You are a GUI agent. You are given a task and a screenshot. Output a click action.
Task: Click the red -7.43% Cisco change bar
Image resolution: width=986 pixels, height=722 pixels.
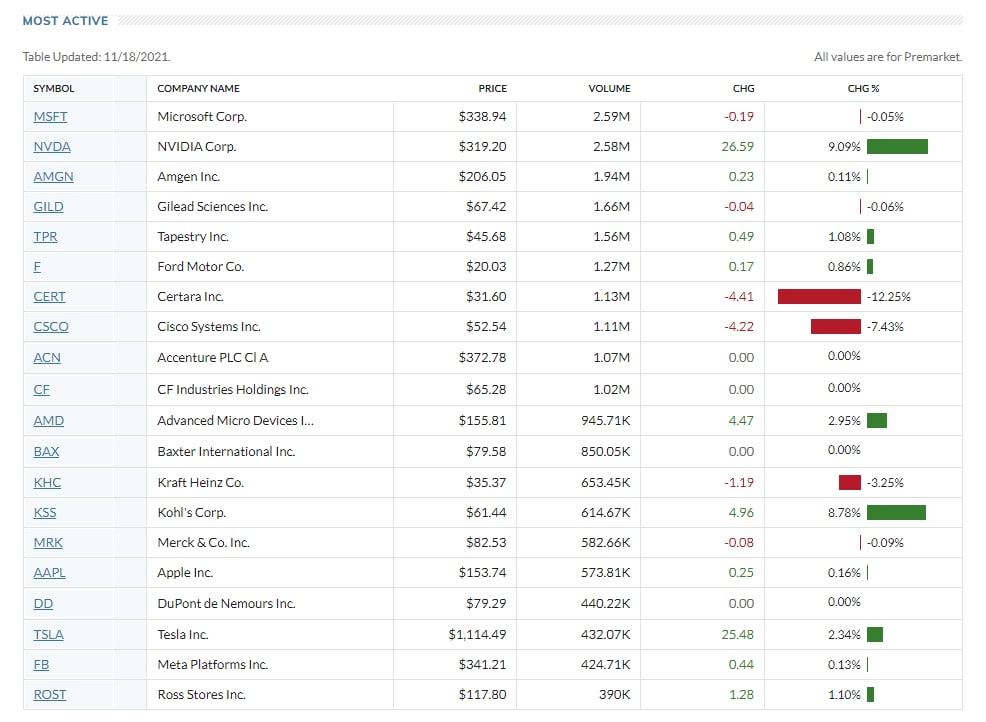pyautogui.click(x=836, y=327)
